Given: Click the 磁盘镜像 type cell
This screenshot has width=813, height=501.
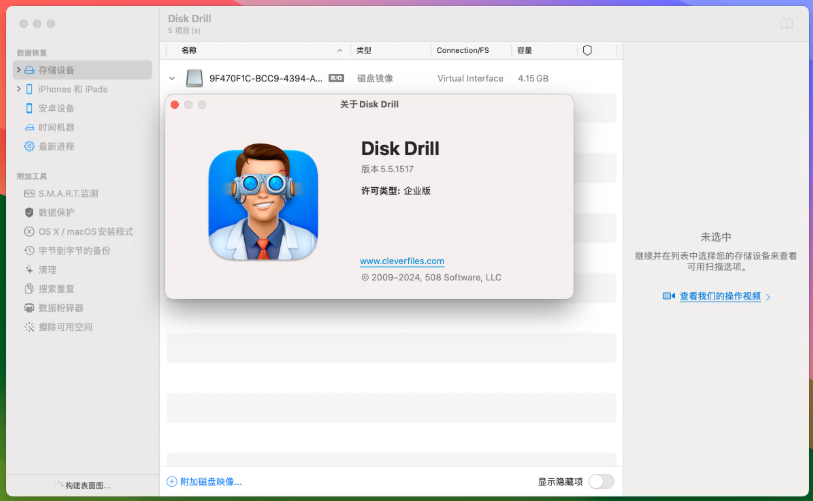Looking at the screenshot, I should point(375,78).
